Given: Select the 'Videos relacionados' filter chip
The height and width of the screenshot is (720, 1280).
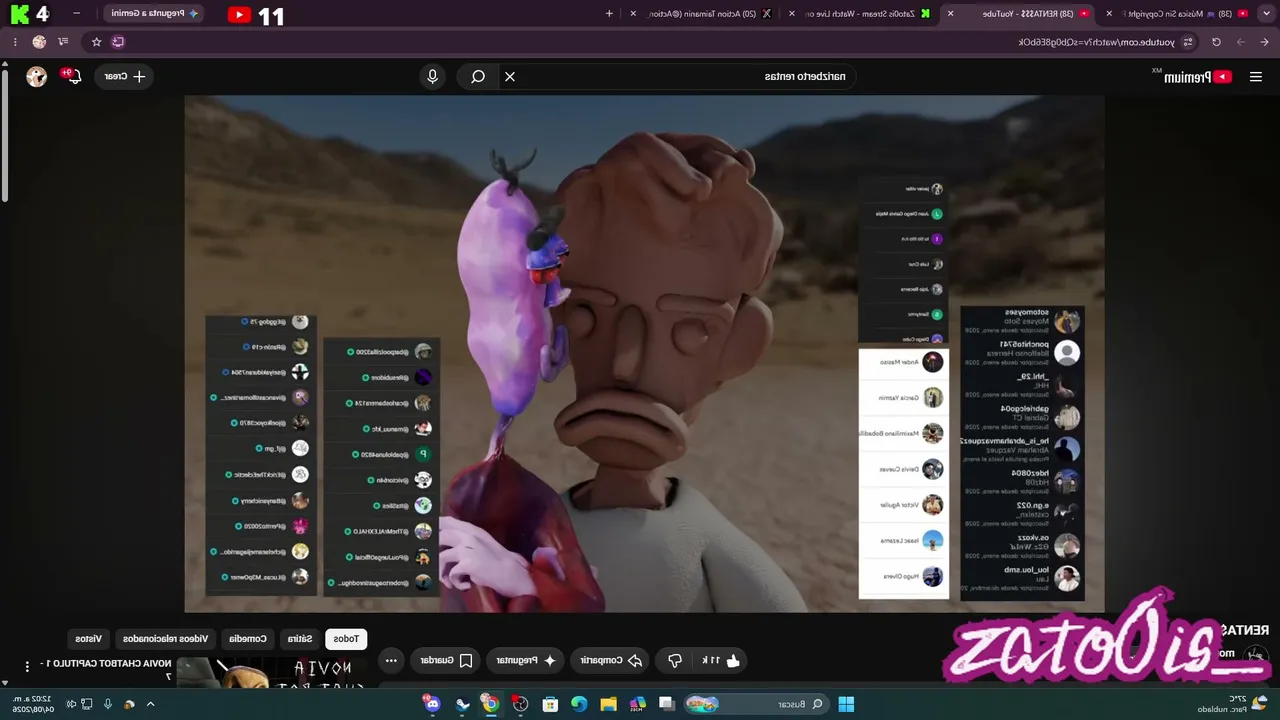Looking at the screenshot, I should pos(166,638).
